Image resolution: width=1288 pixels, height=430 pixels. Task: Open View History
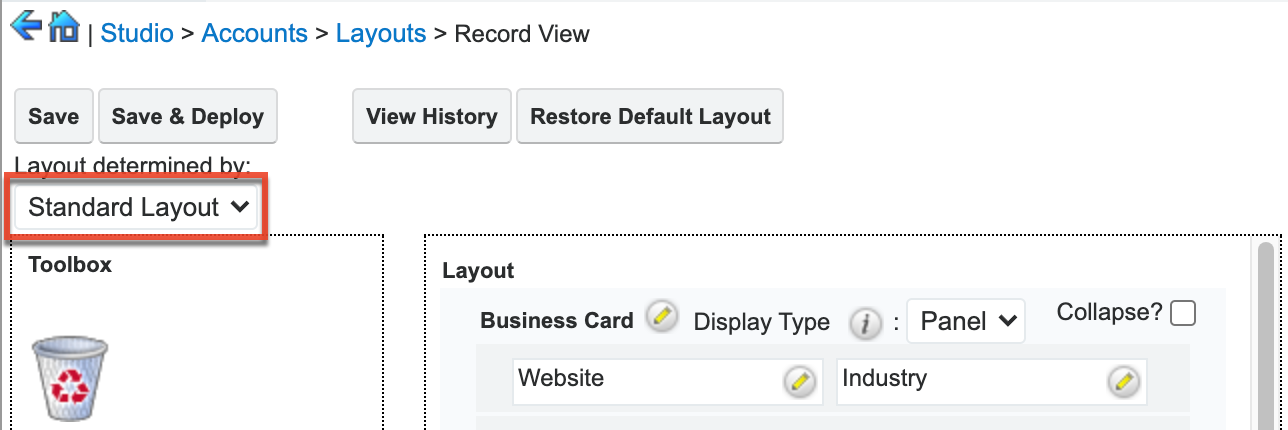tap(431, 116)
